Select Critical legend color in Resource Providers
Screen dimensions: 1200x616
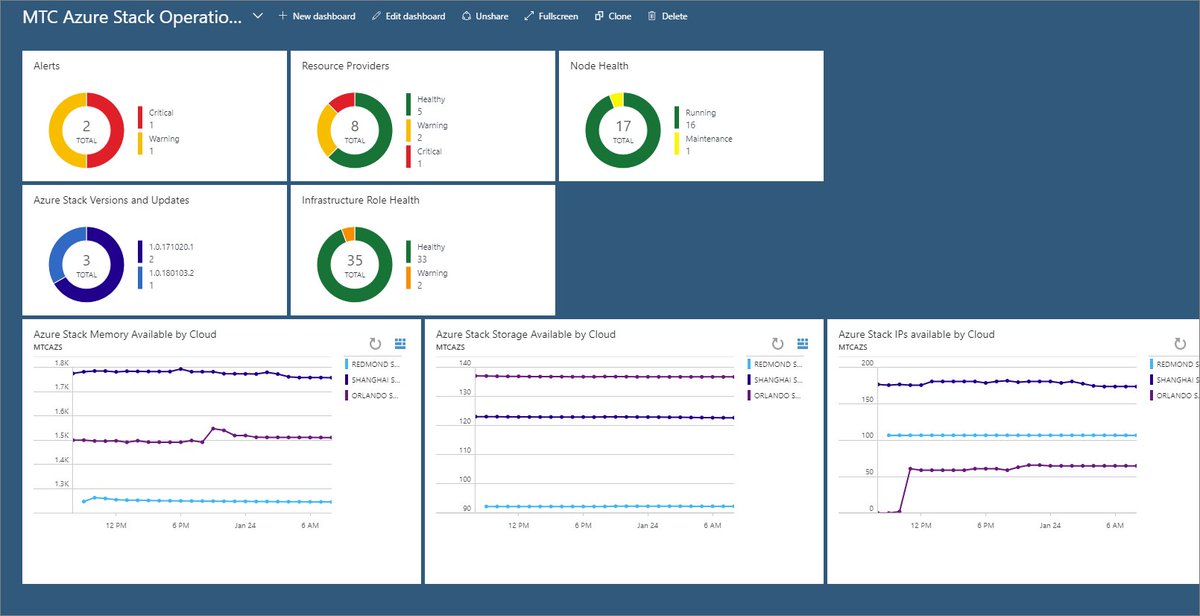pos(408,157)
